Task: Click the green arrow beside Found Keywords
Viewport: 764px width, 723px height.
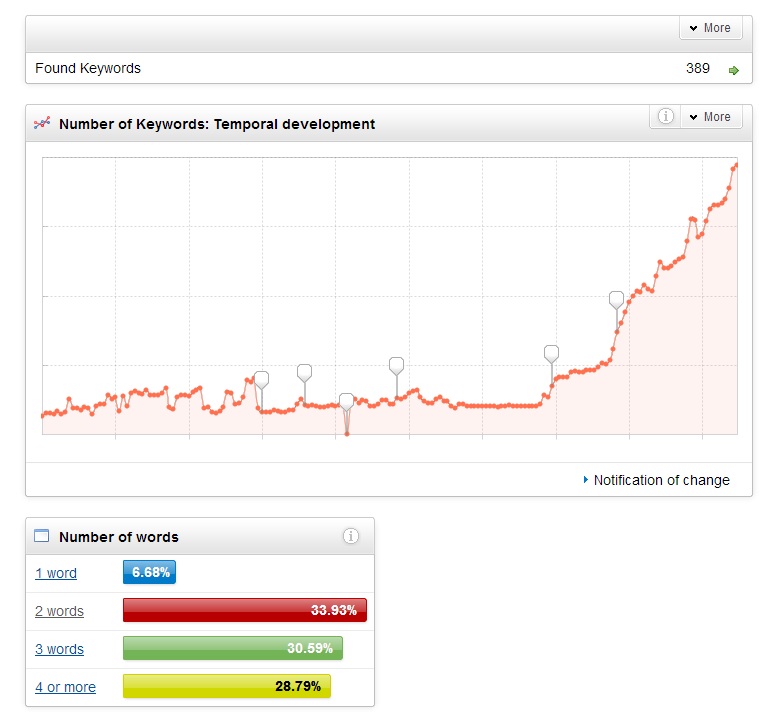Action: pyautogui.click(x=734, y=70)
